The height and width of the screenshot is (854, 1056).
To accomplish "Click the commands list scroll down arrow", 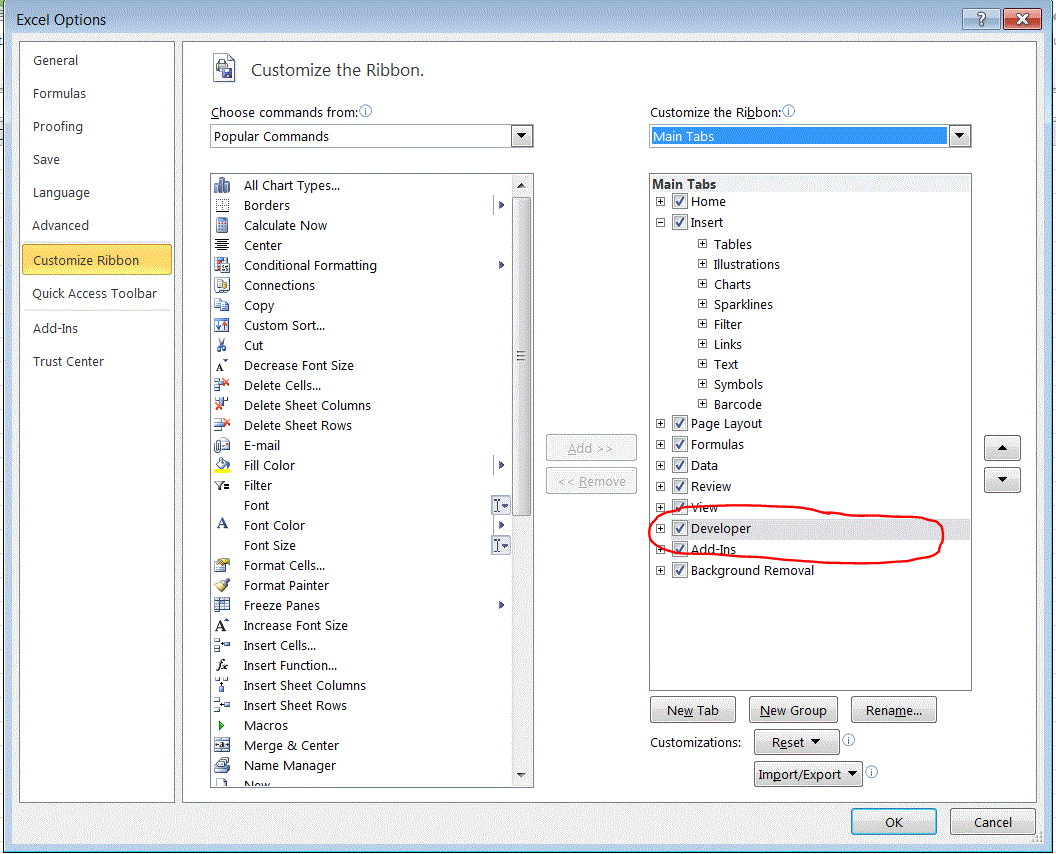I will point(521,775).
